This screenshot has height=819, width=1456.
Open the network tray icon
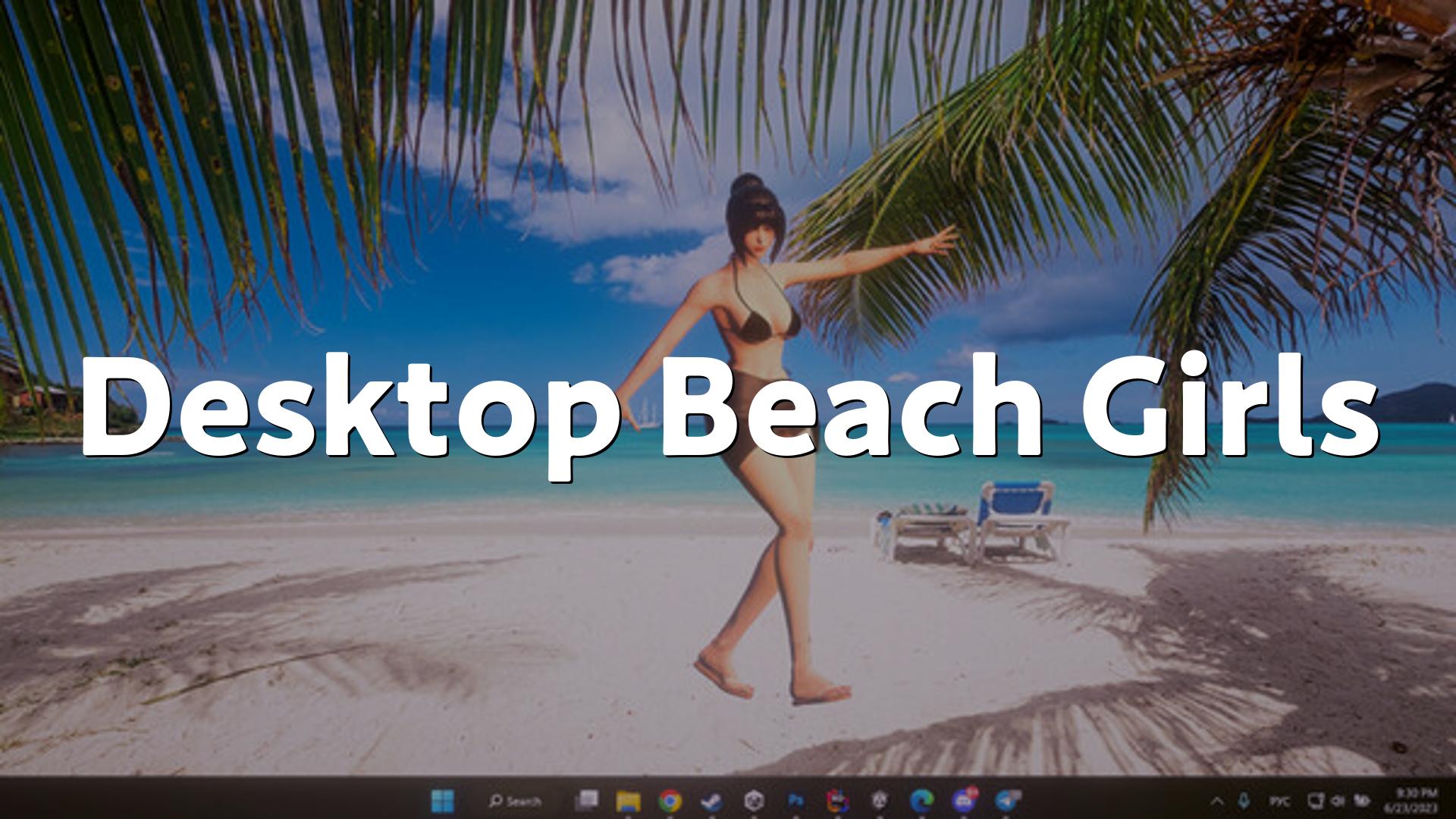point(1316,801)
